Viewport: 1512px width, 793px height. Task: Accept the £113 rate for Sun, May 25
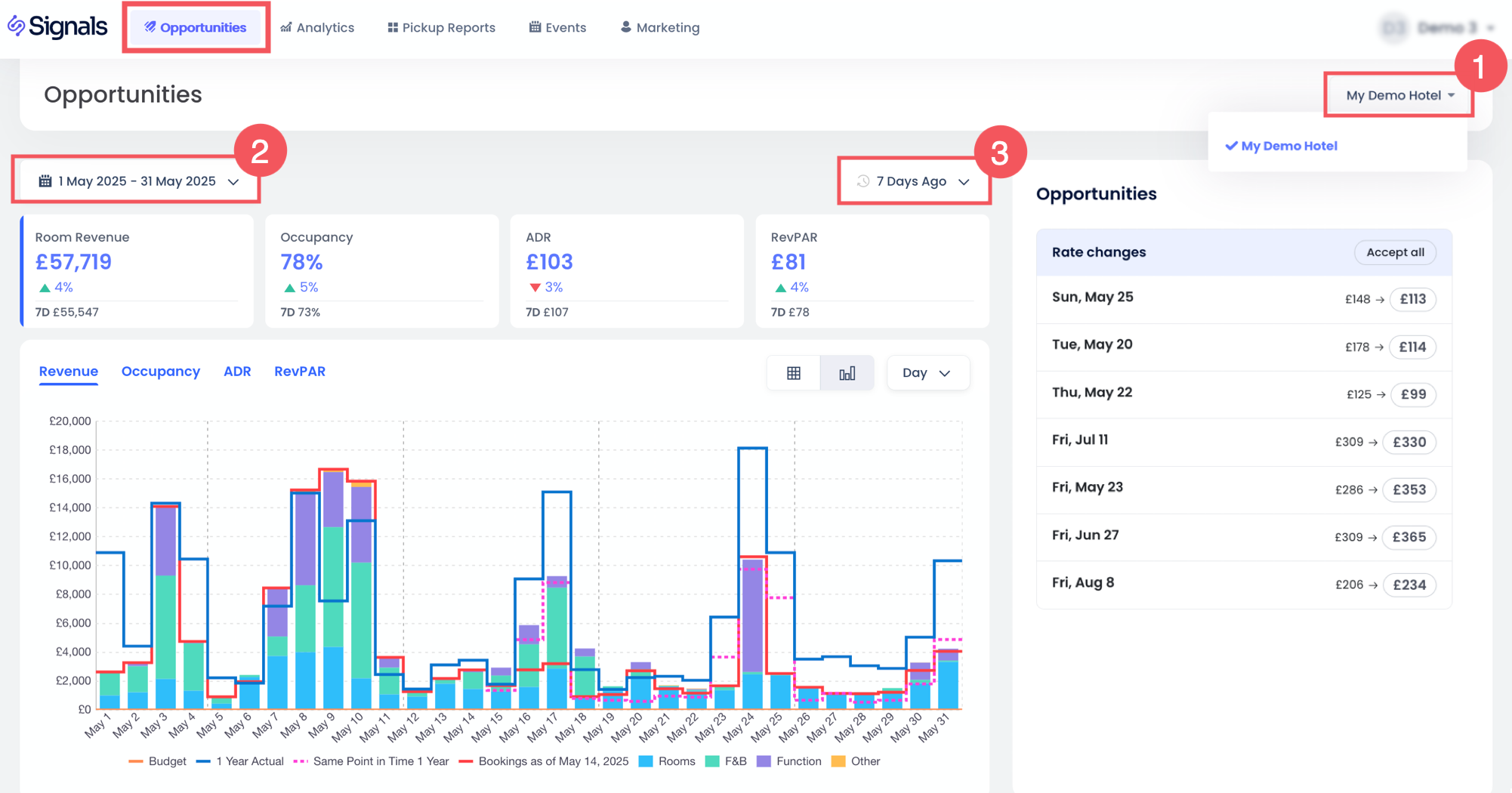1412,299
